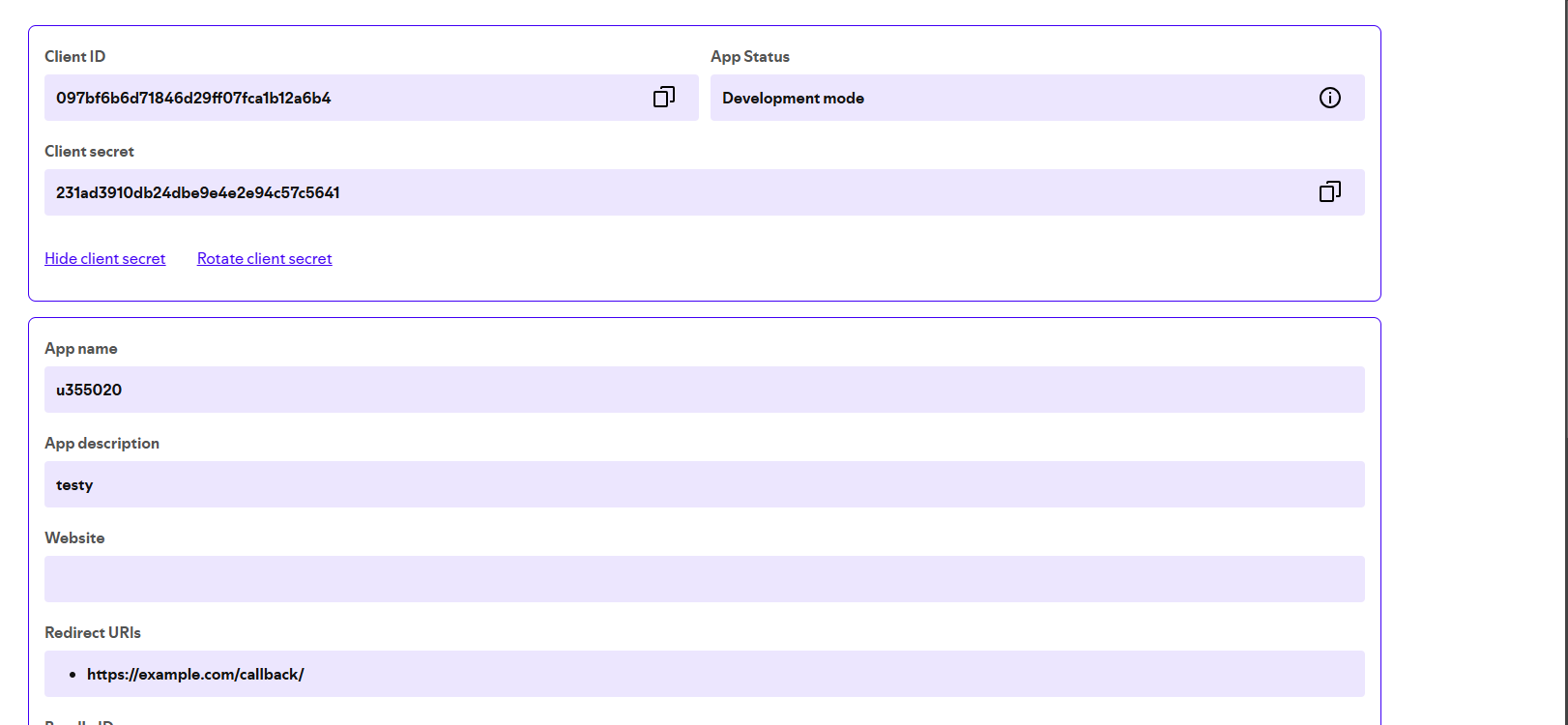Click the Client ID label

point(75,56)
